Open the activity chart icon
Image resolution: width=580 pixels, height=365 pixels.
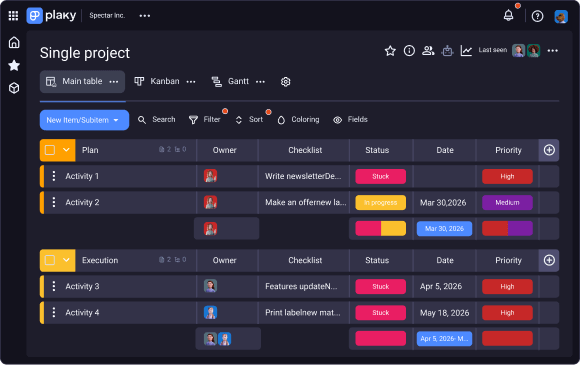tap(466, 51)
